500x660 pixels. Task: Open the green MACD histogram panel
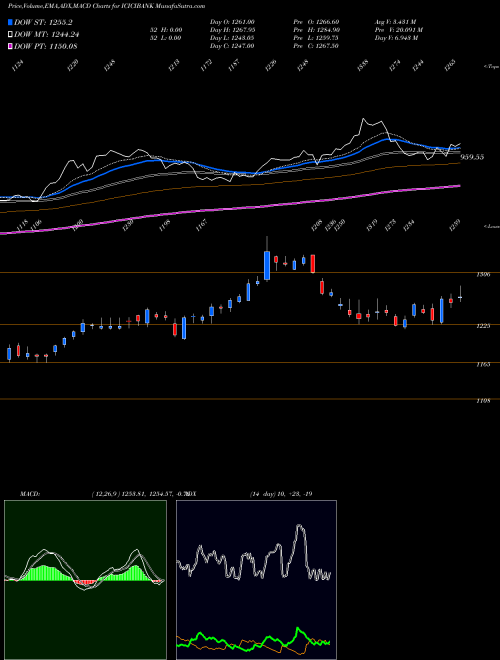click(85, 580)
